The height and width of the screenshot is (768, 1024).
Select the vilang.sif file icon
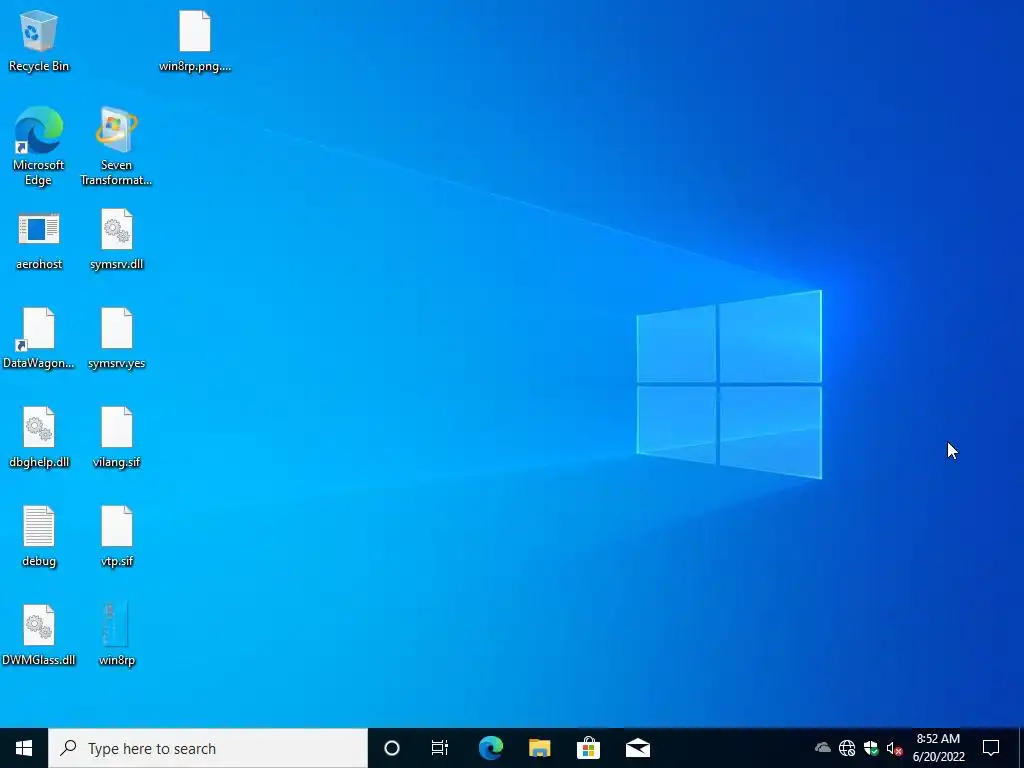point(116,438)
